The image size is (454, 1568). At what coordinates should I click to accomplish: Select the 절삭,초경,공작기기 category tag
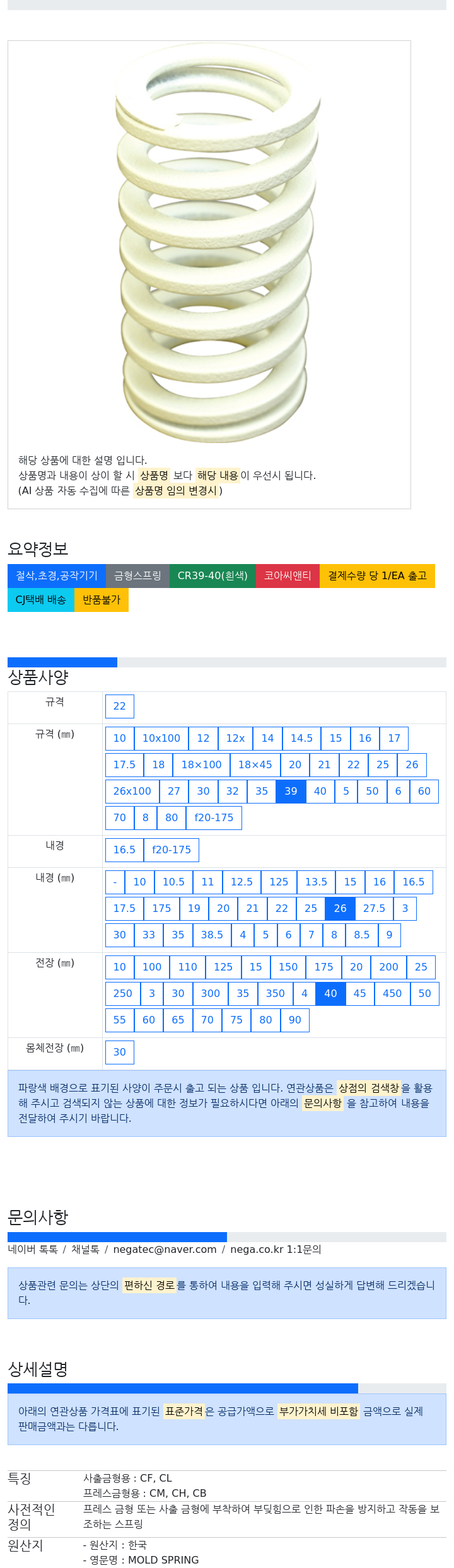(x=57, y=576)
